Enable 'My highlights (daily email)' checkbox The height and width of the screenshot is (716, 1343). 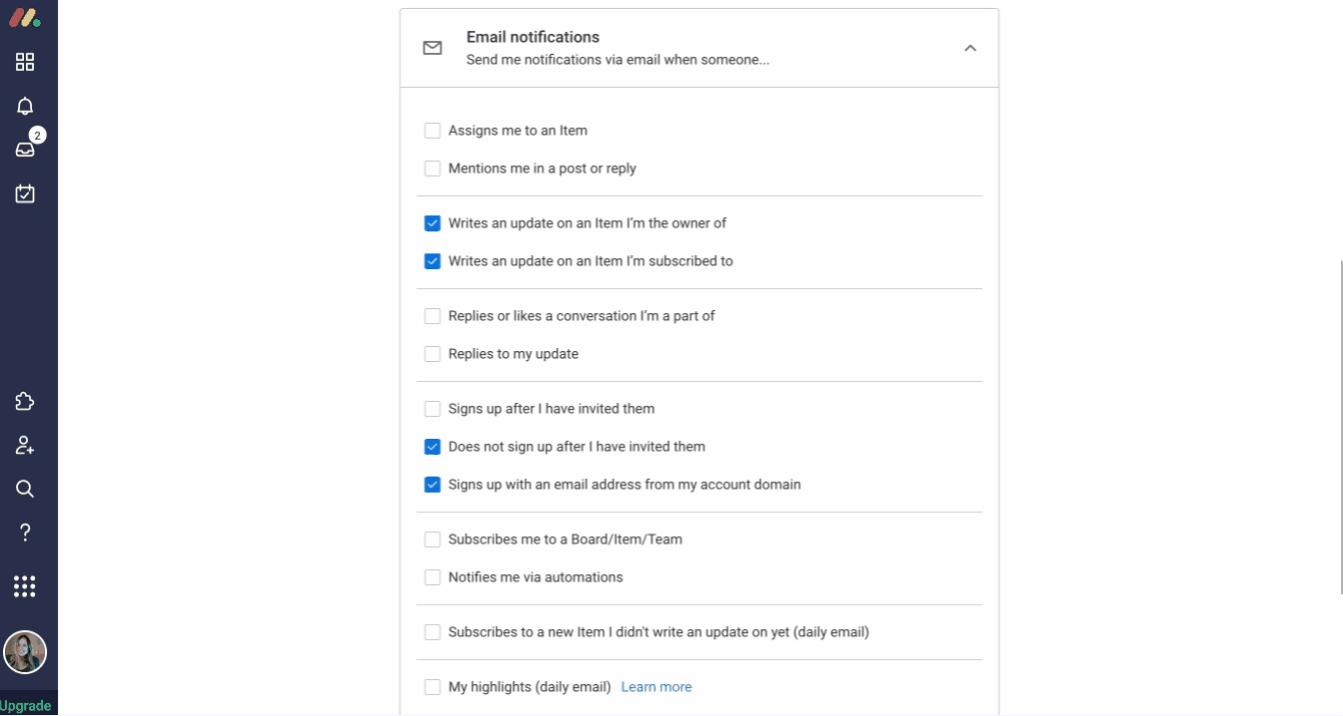(x=432, y=687)
